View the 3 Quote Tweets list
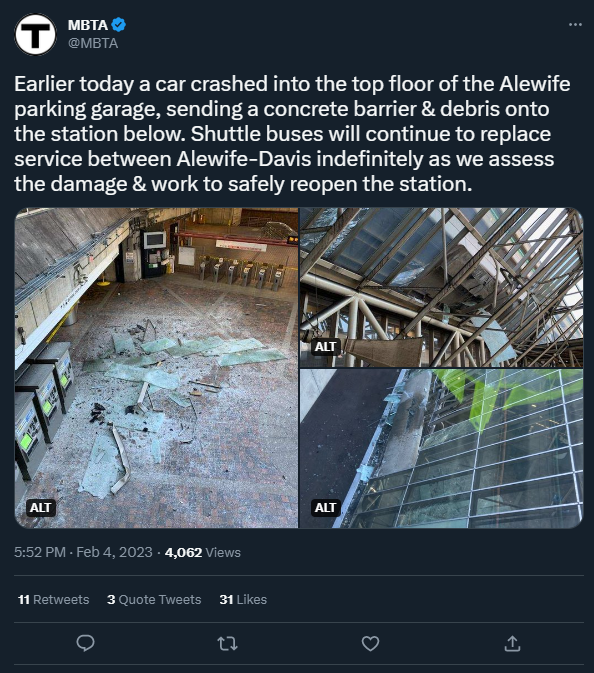594x673 pixels. tap(154, 599)
